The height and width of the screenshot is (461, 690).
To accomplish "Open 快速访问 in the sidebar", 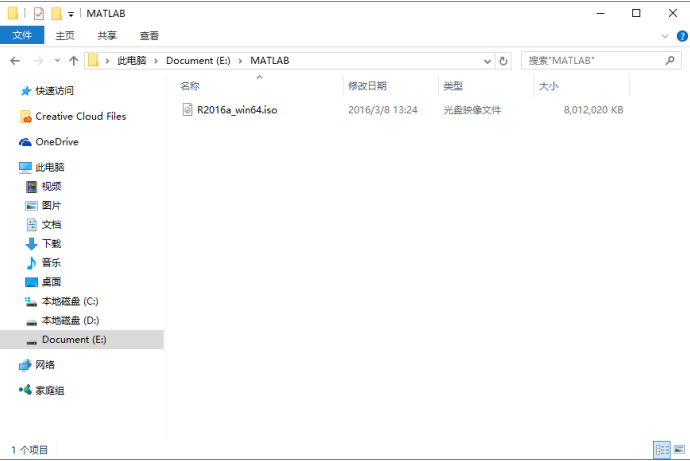I will click(x=54, y=91).
